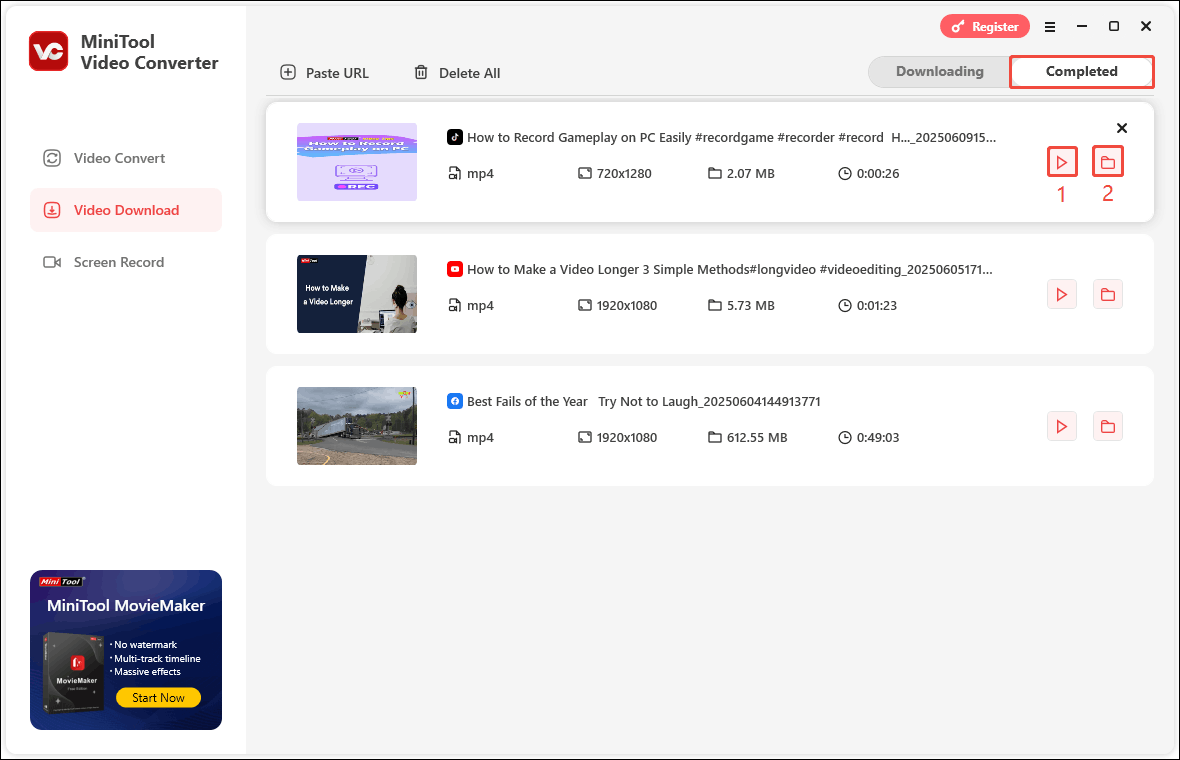The width and height of the screenshot is (1180, 760).
Task: Open the Video Convert section
Action: coord(126,158)
